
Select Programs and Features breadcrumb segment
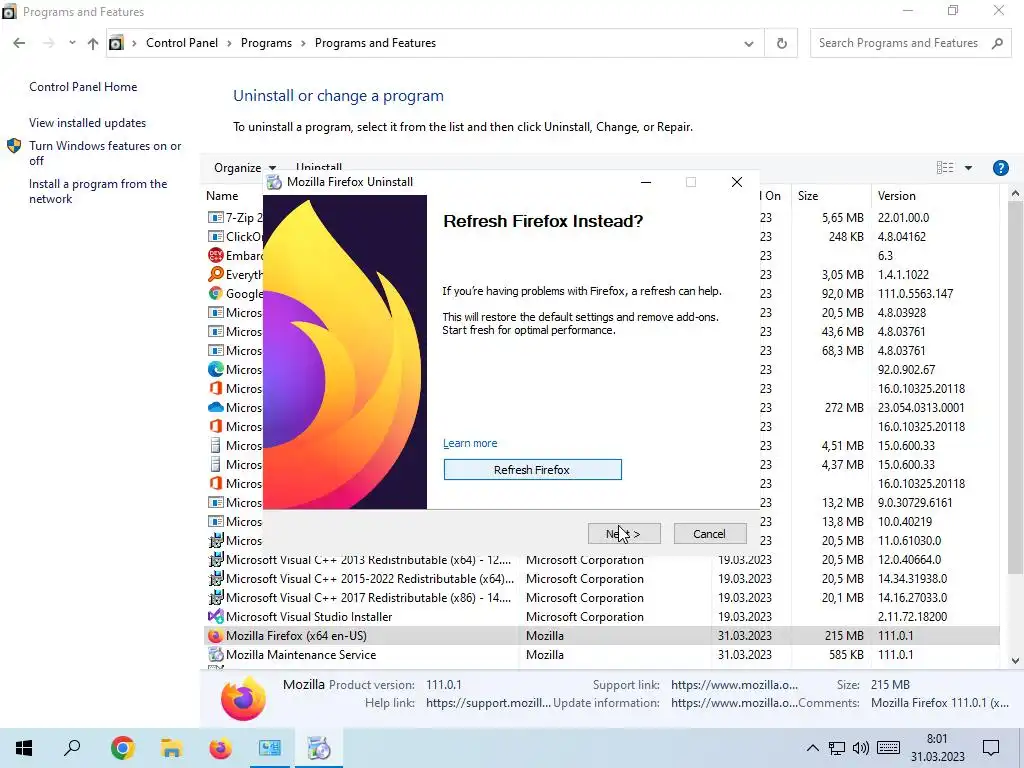(375, 43)
